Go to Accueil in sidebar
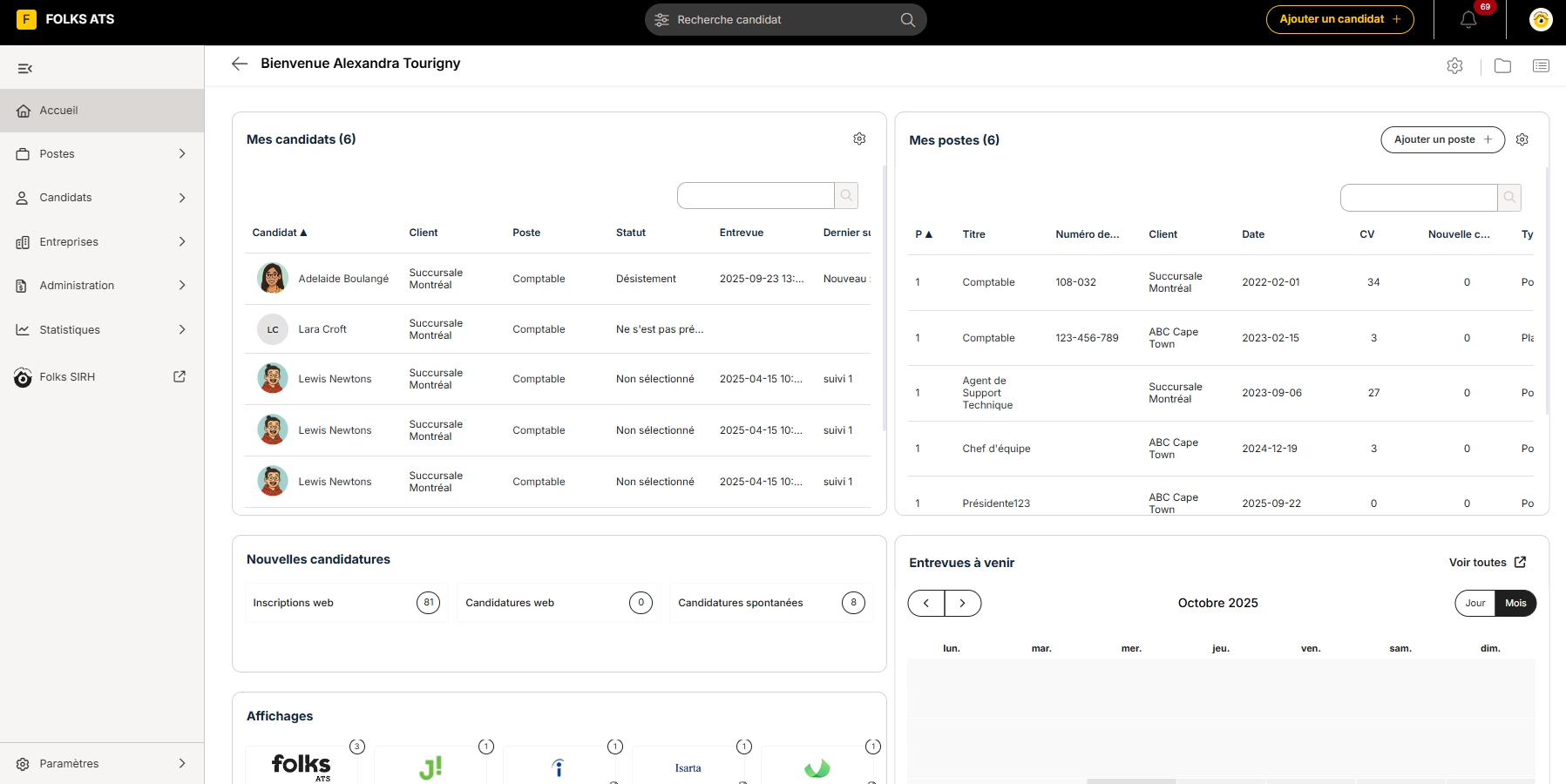Image resolution: width=1566 pixels, height=784 pixels. click(x=102, y=111)
